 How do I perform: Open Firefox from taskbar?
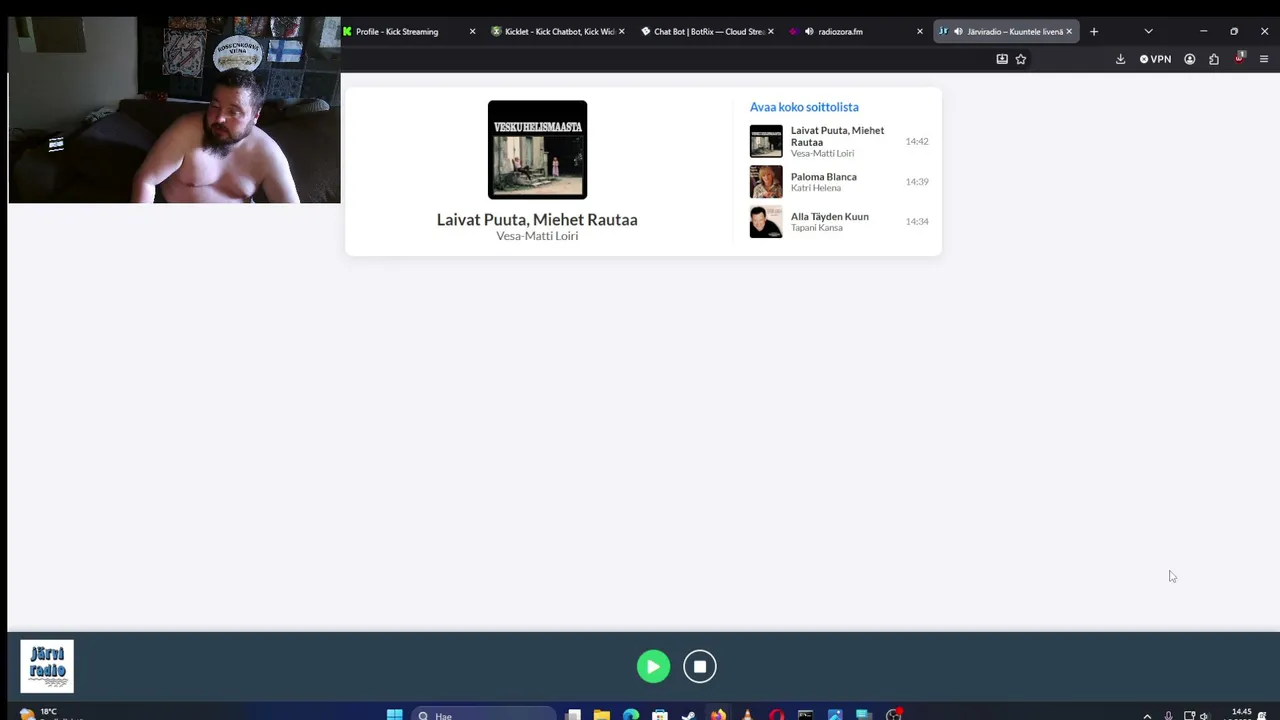[x=718, y=715]
